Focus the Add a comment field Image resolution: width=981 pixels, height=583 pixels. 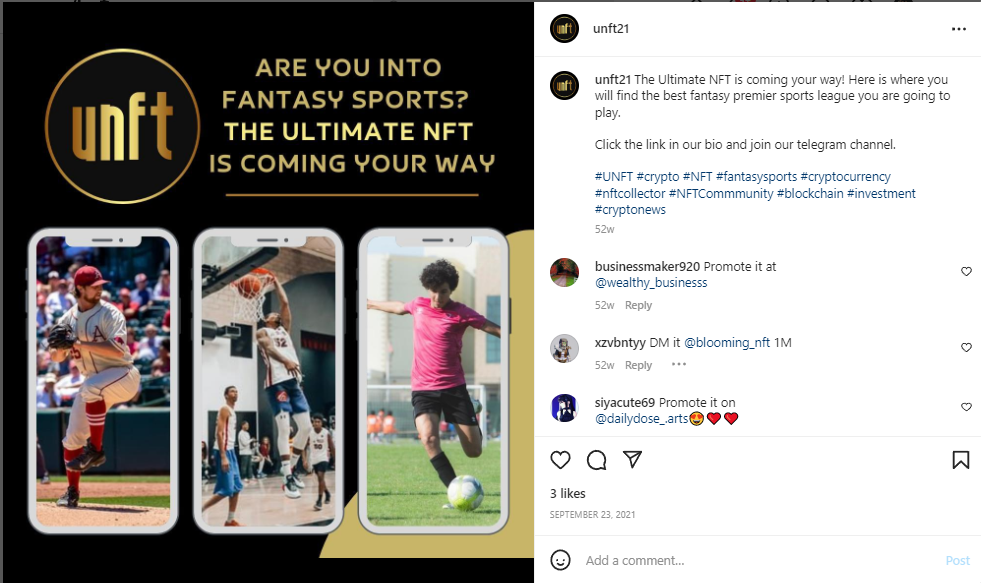pos(757,560)
